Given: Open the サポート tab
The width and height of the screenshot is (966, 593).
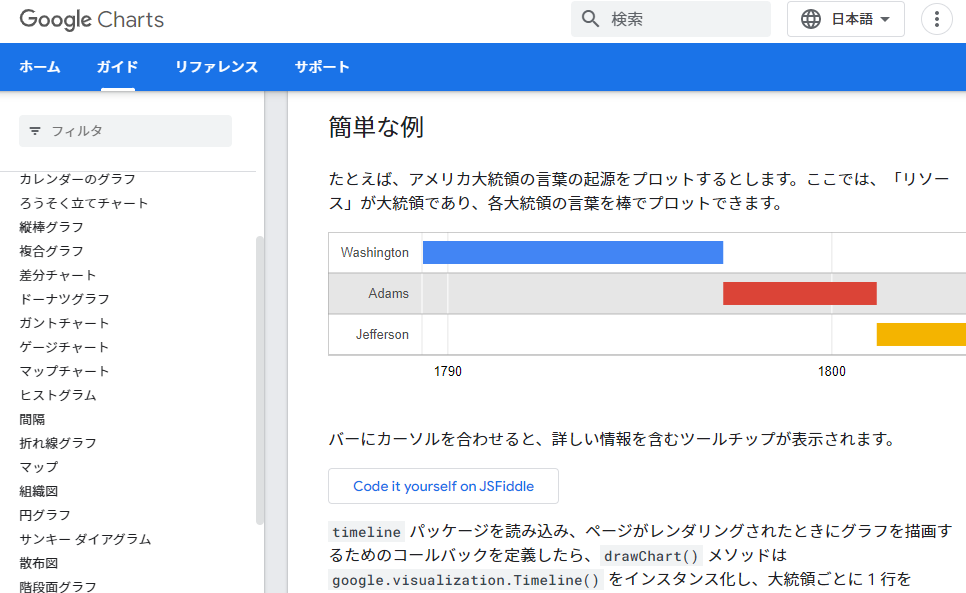Looking at the screenshot, I should pos(322,67).
